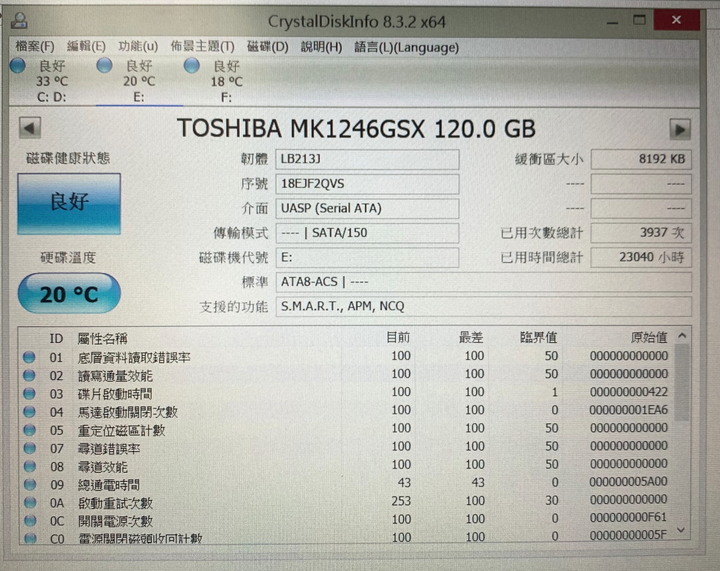
Task: Select the 開關電源次數 attribute row
Action: 347,520
